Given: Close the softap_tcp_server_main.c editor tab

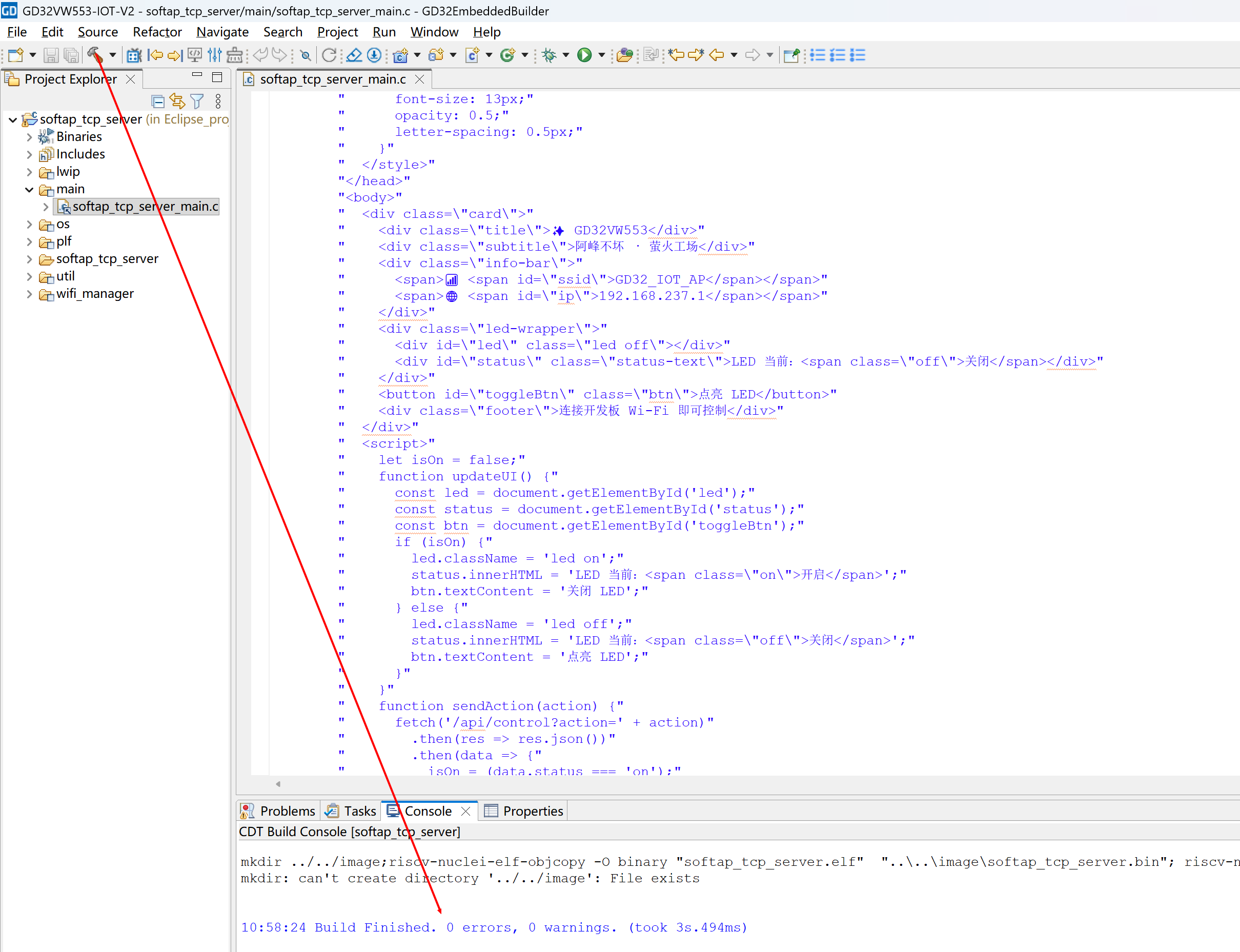Looking at the screenshot, I should click(x=420, y=79).
